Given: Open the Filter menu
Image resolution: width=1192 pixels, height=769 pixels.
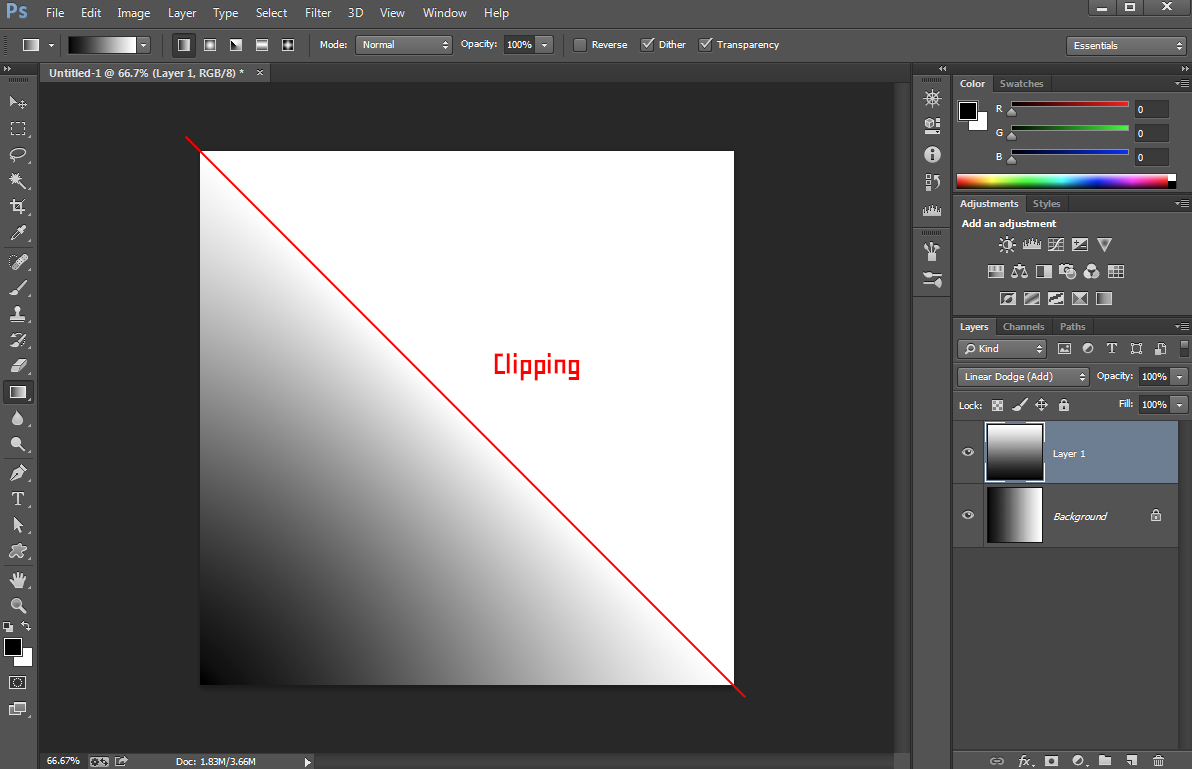Looking at the screenshot, I should coord(318,12).
